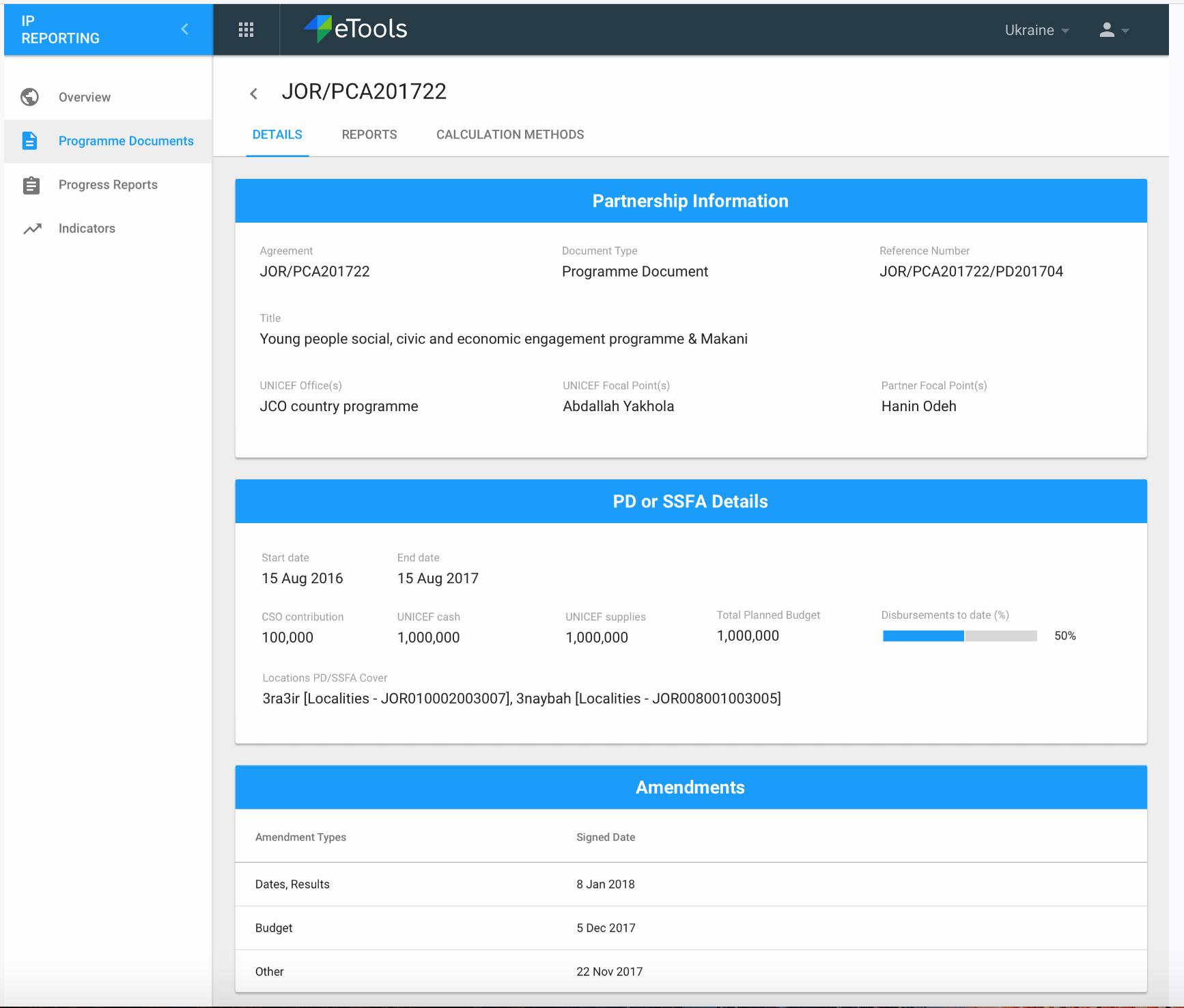Click the Indicators trending-line icon
The width and height of the screenshot is (1184, 1008).
[32, 228]
